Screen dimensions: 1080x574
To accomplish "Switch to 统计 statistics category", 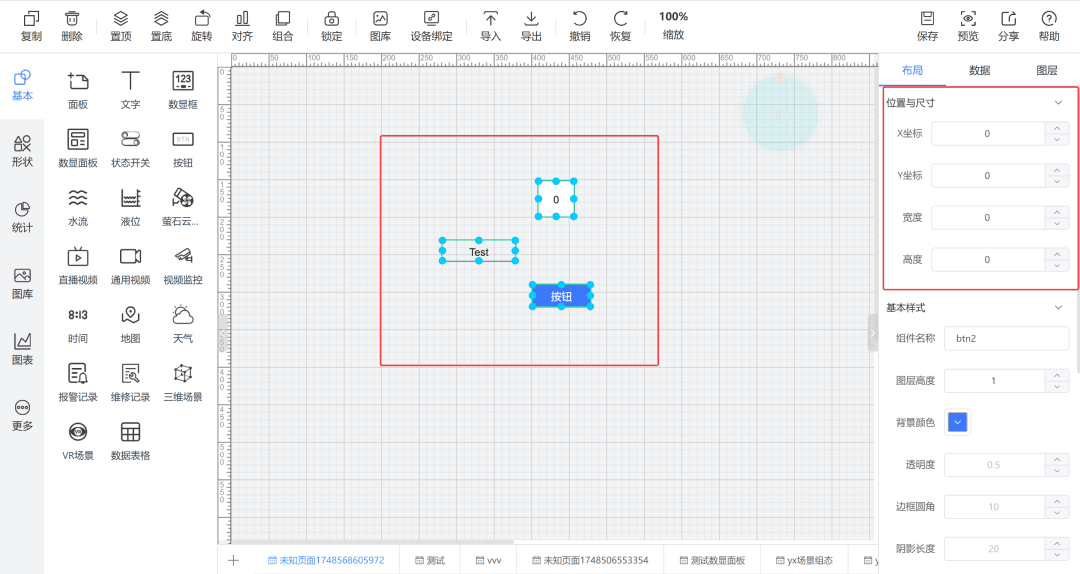I will pos(22,217).
